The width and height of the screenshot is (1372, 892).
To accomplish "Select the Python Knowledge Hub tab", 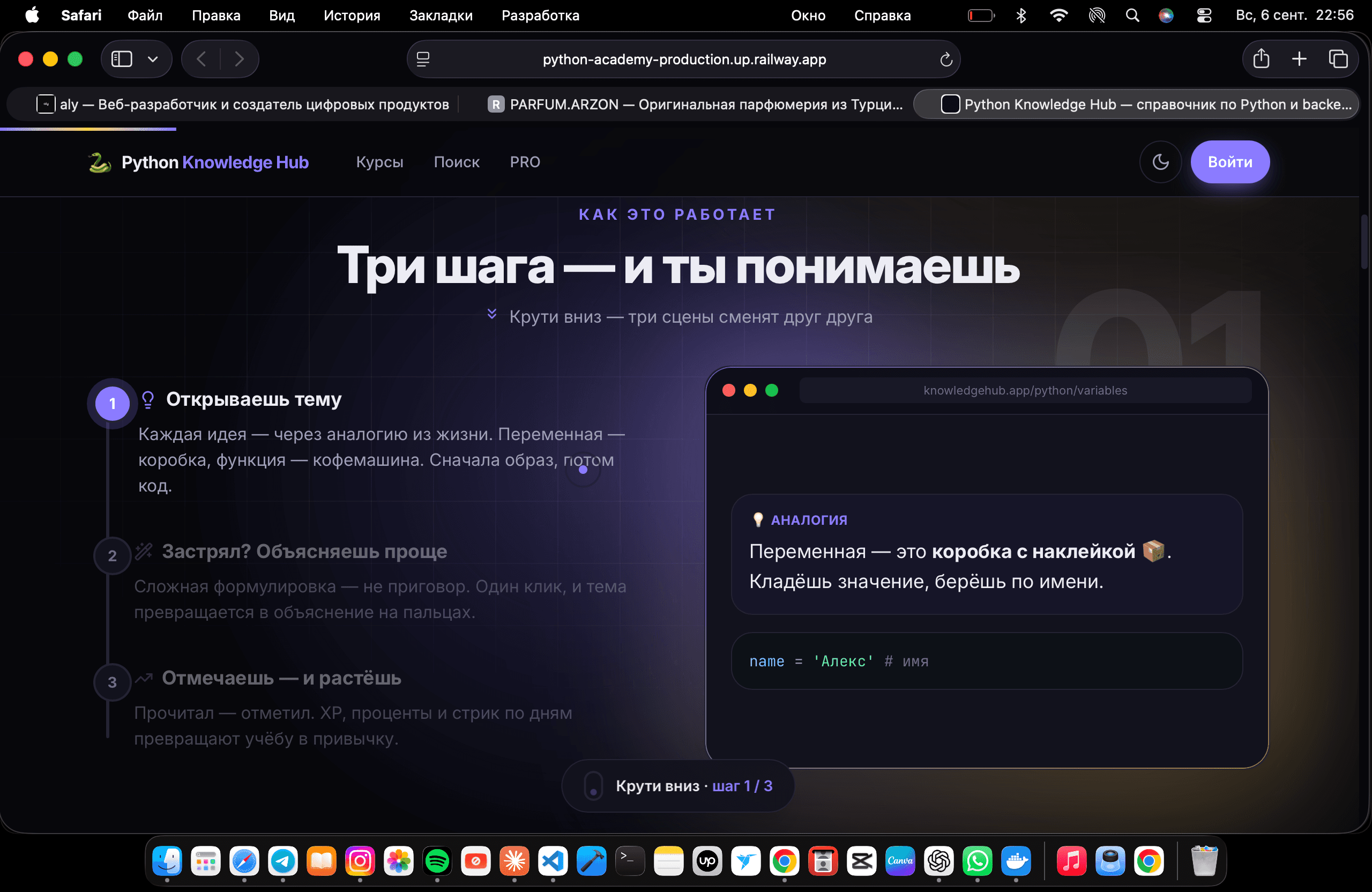I will [1136, 105].
